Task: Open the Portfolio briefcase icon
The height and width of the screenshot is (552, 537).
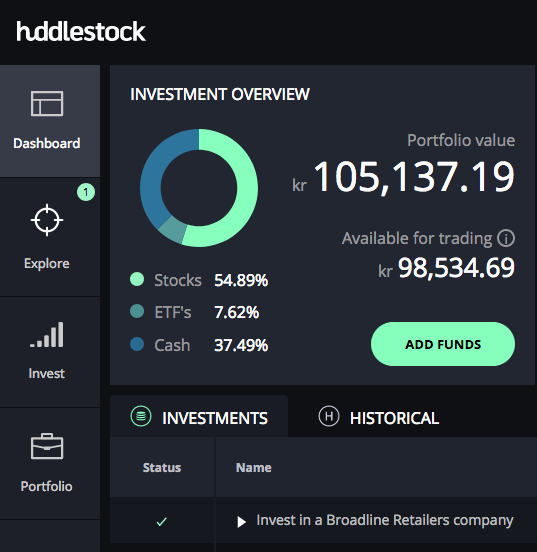Action: pyautogui.click(x=47, y=446)
